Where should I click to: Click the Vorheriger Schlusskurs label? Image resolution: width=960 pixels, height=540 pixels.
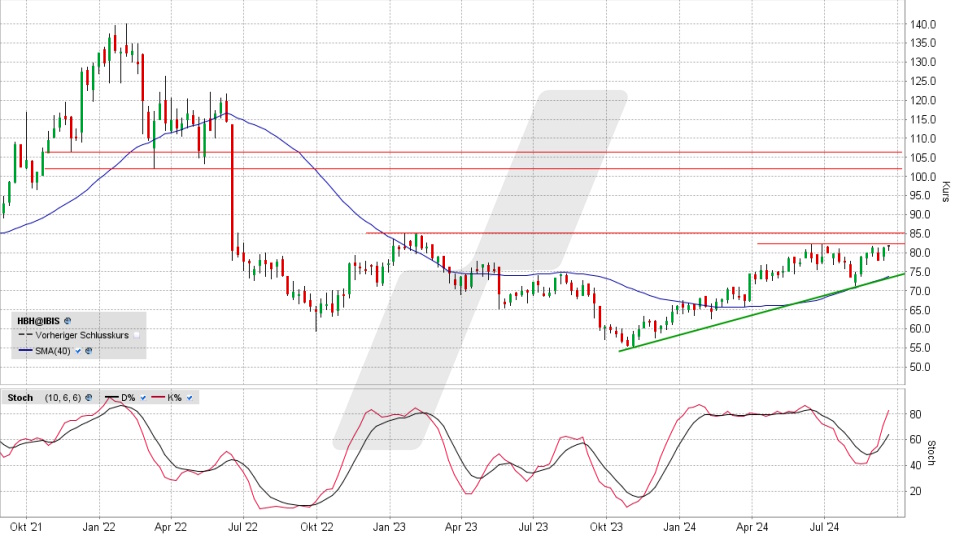pyautogui.click(x=82, y=336)
